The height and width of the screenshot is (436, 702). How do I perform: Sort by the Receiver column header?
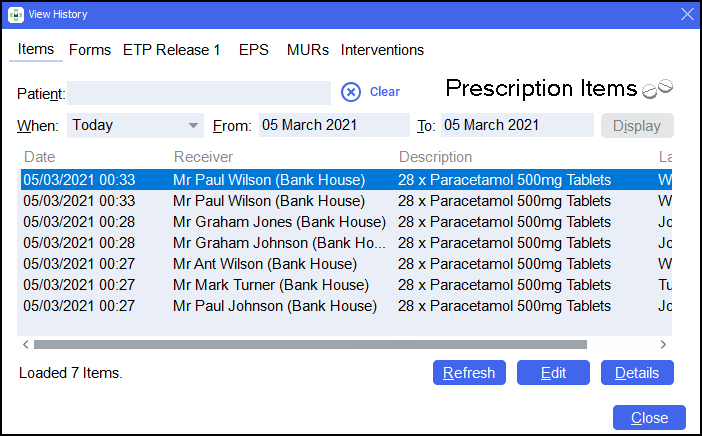click(203, 157)
